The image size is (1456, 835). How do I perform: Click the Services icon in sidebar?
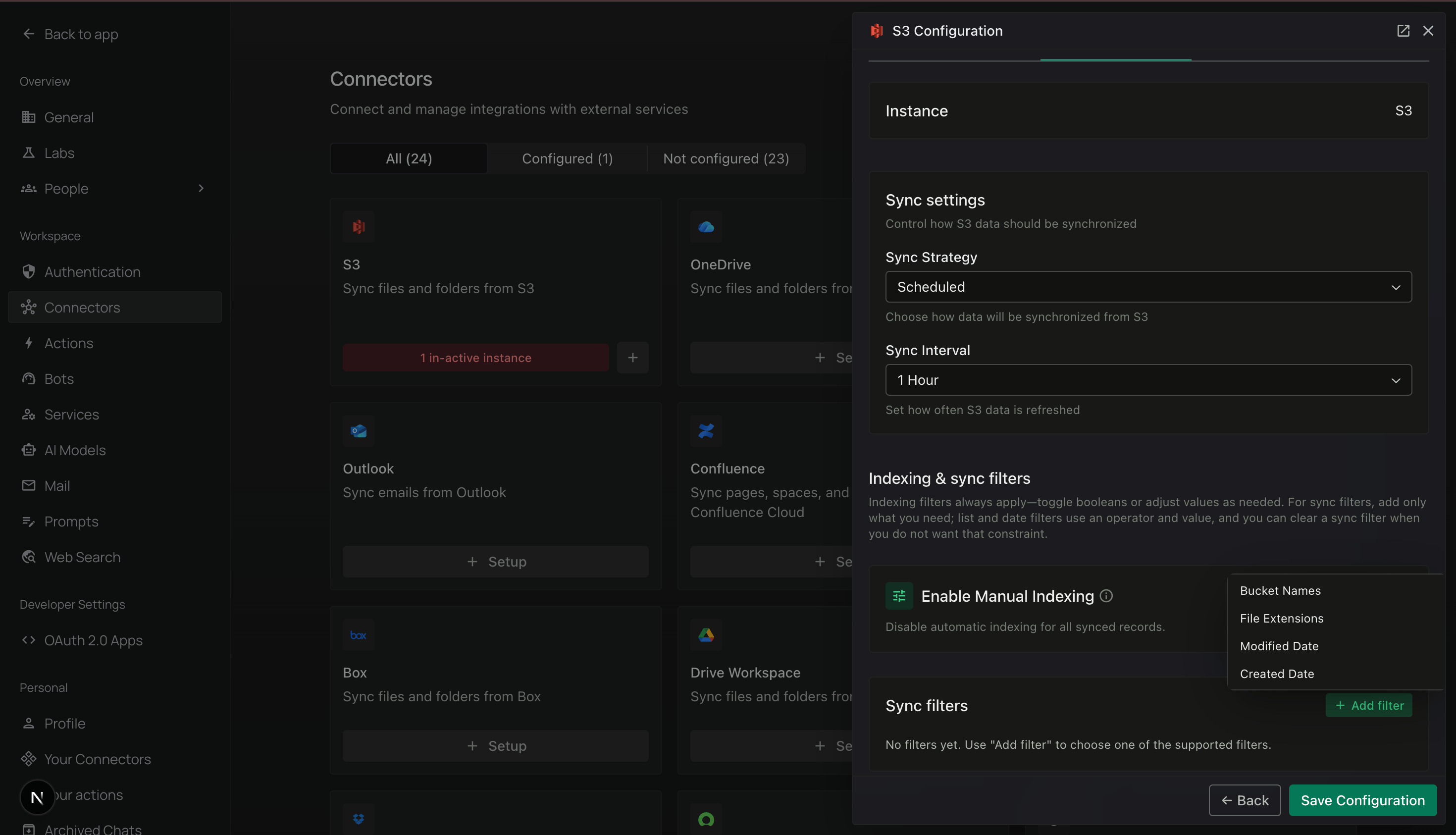click(29, 414)
